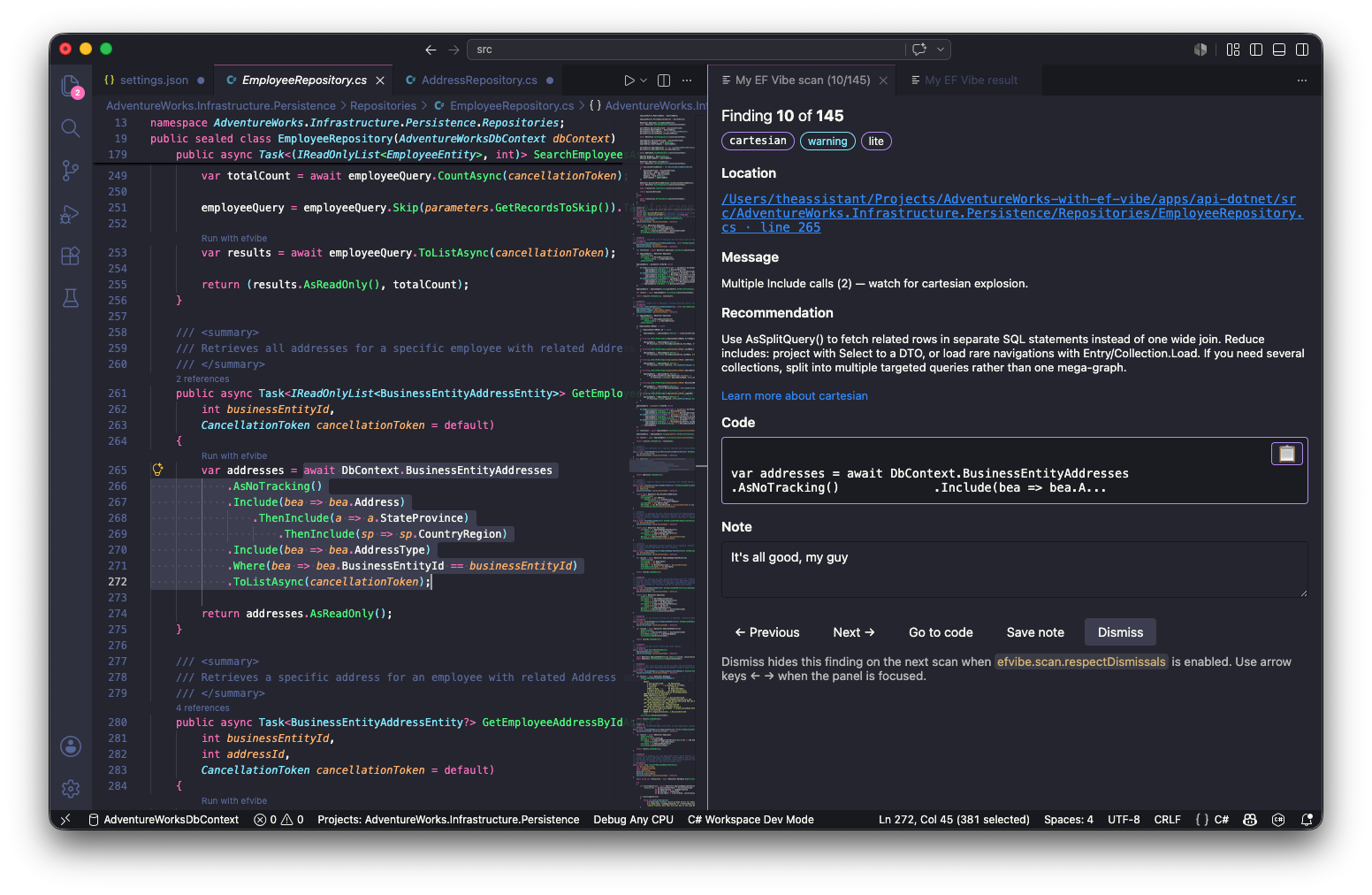Copy code snippet with clipboard icon

point(1287,454)
